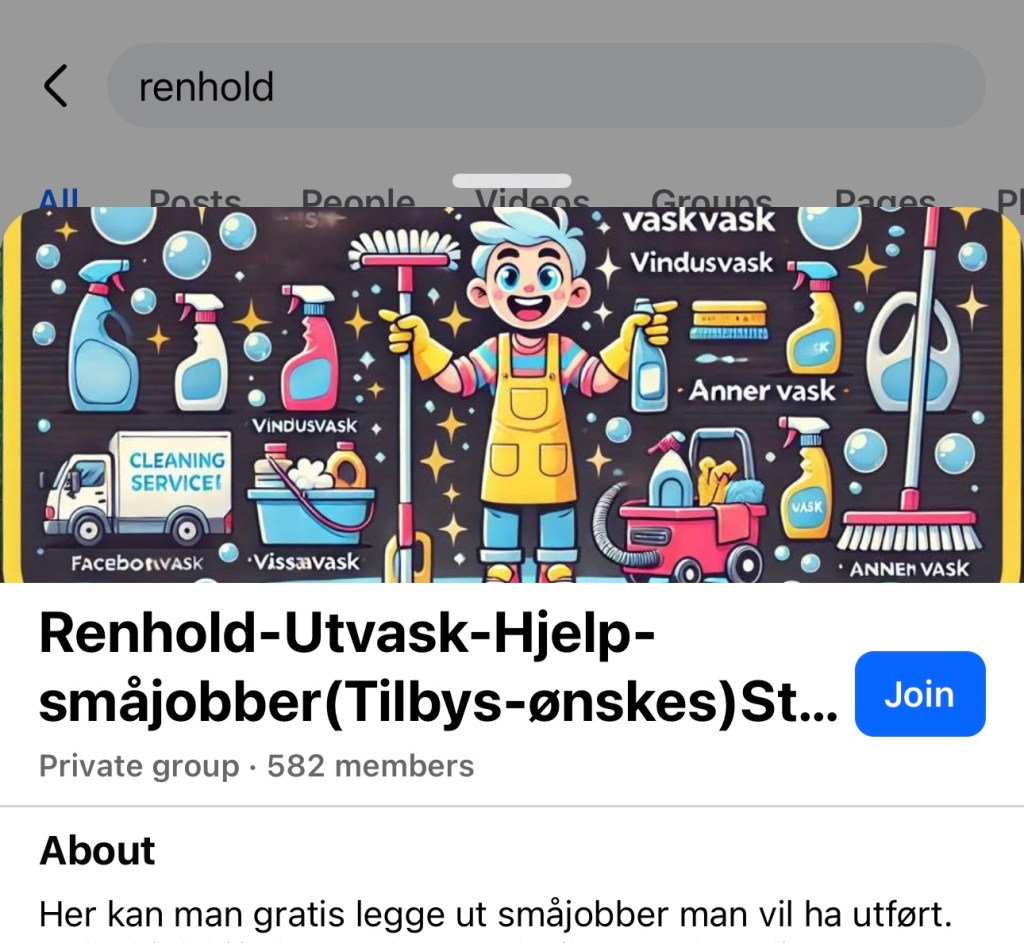The height and width of the screenshot is (943, 1024).
Task: Show the Videos tab results
Action: click(x=532, y=197)
